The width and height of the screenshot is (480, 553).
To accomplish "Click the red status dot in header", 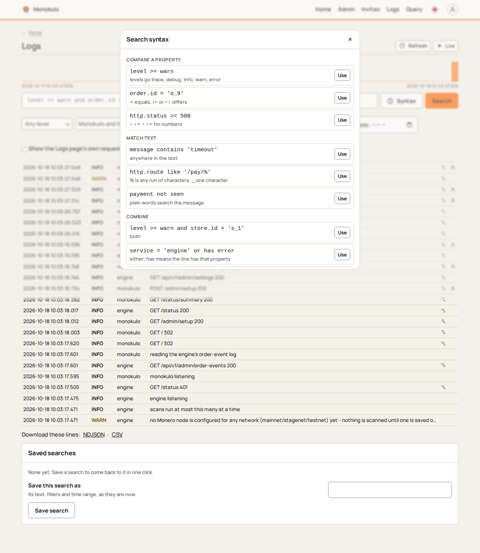I will [x=435, y=10].
